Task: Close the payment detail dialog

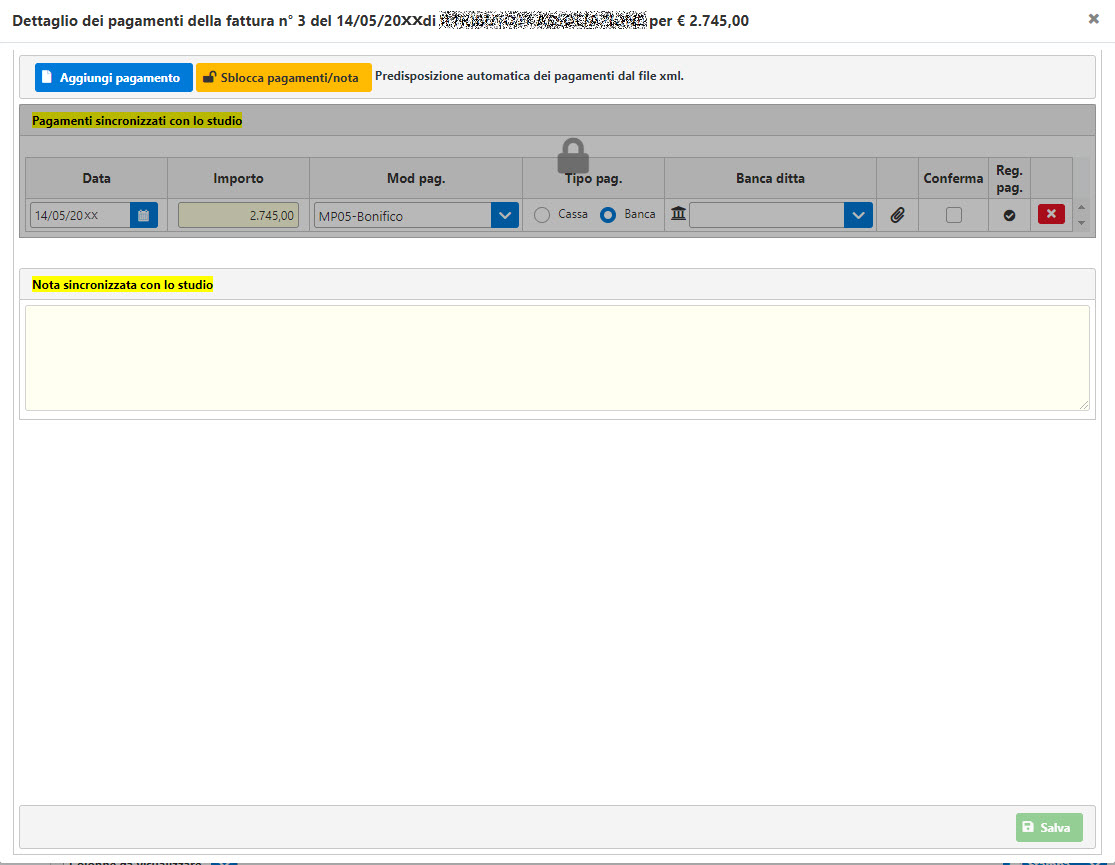Action: [x=1094, y=19]
